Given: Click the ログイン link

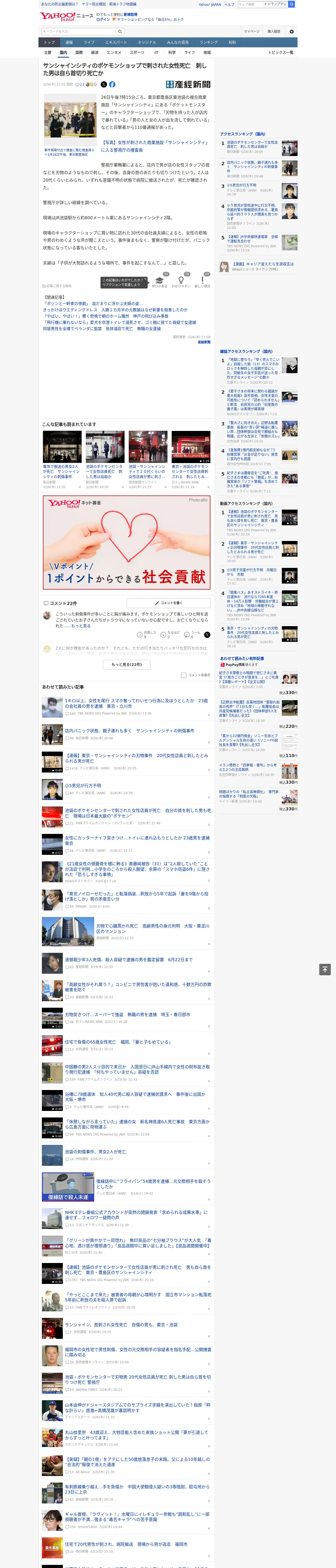Looking at the screenshot, I should pos(103,20).
